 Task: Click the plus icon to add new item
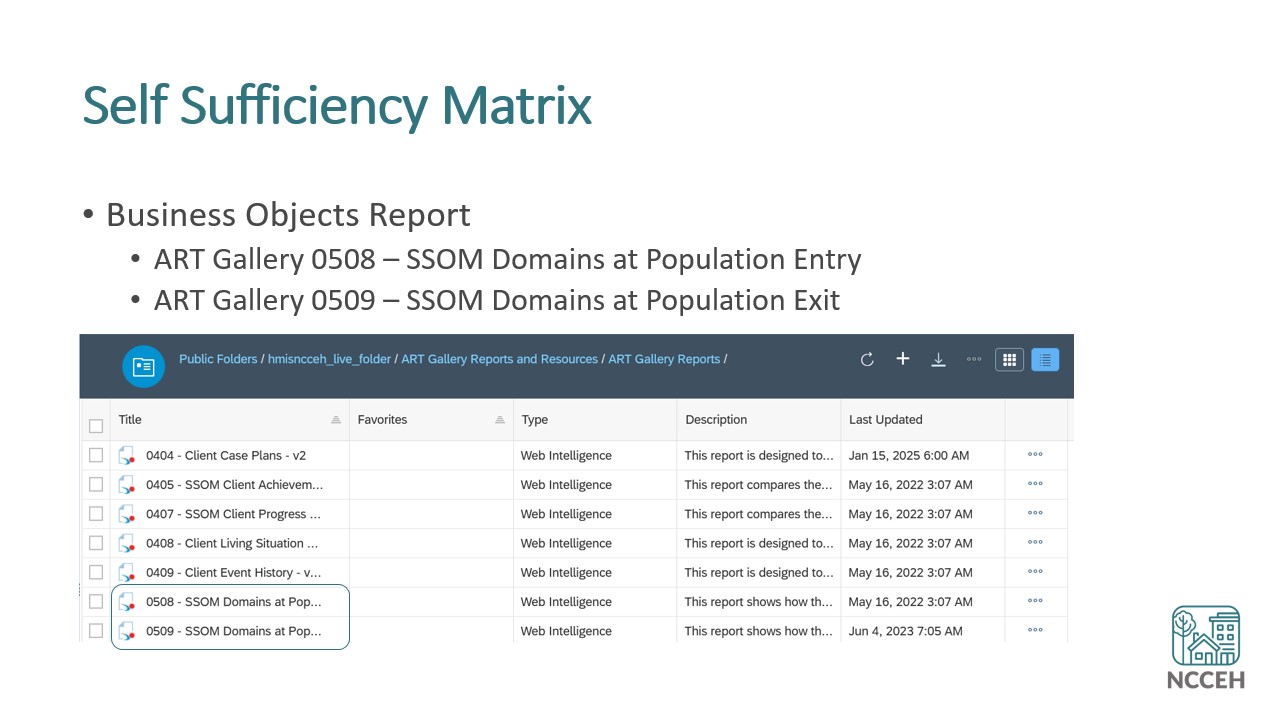click(902, 359)
